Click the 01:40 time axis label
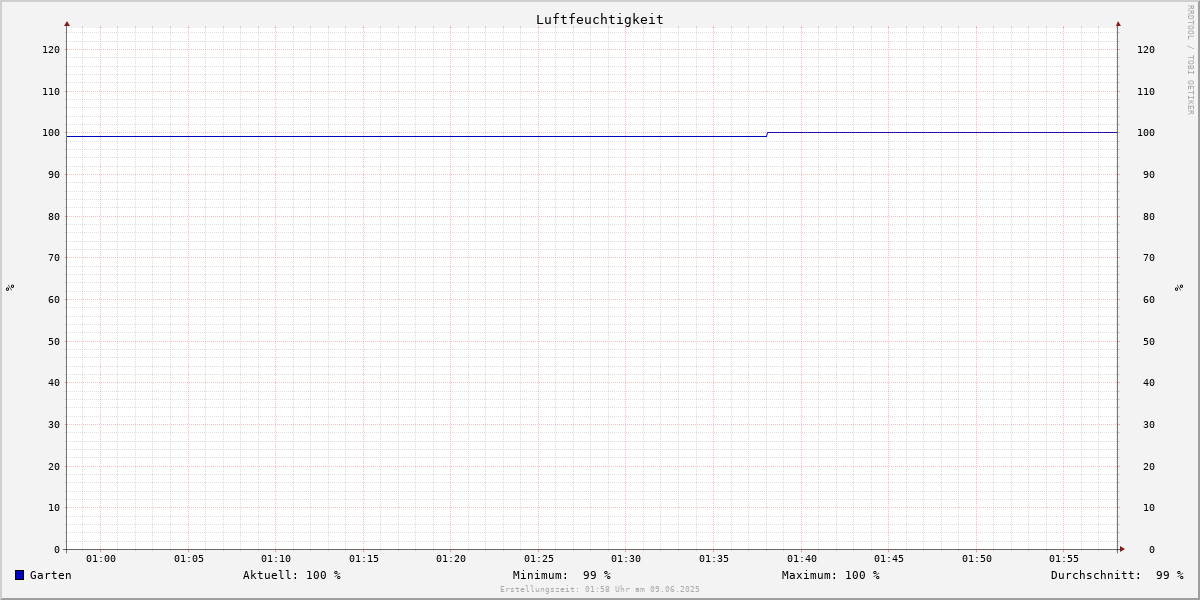 point(802,559)
